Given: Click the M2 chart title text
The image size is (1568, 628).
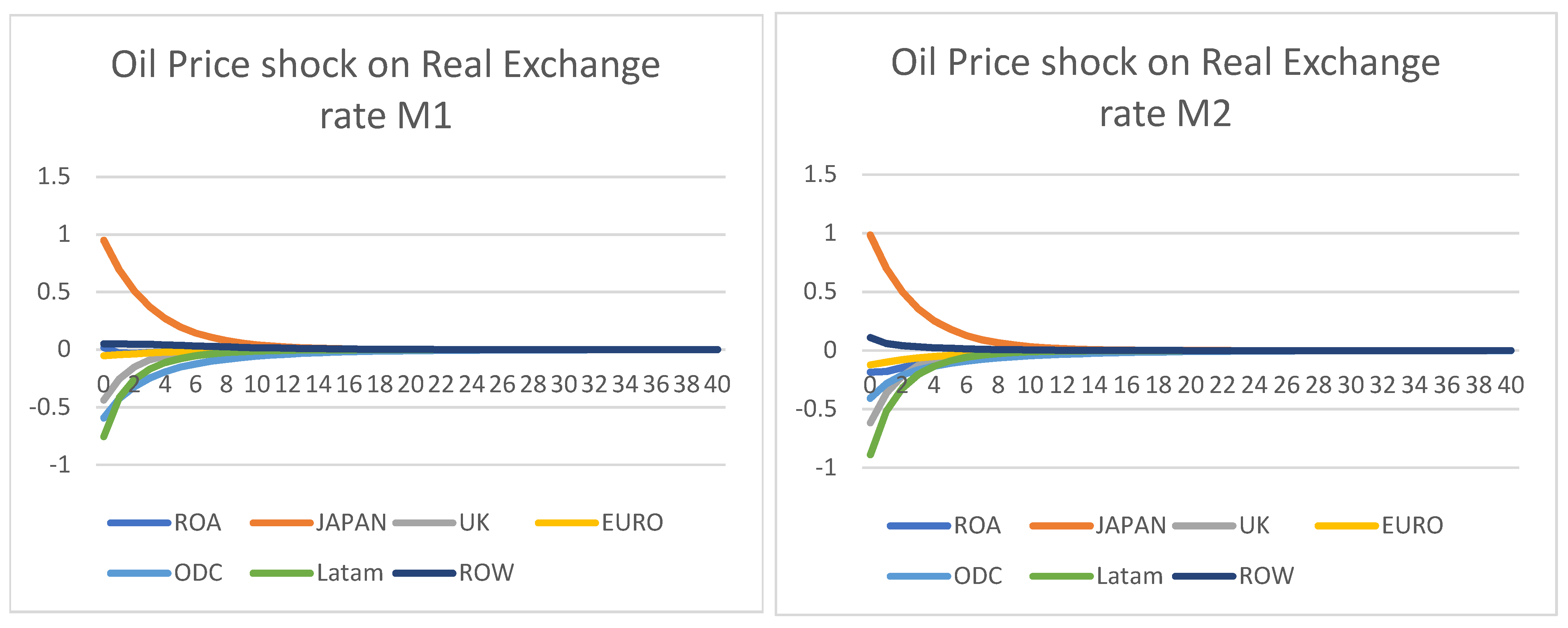Looking at the screenshot, I should tap(1166, 88).
